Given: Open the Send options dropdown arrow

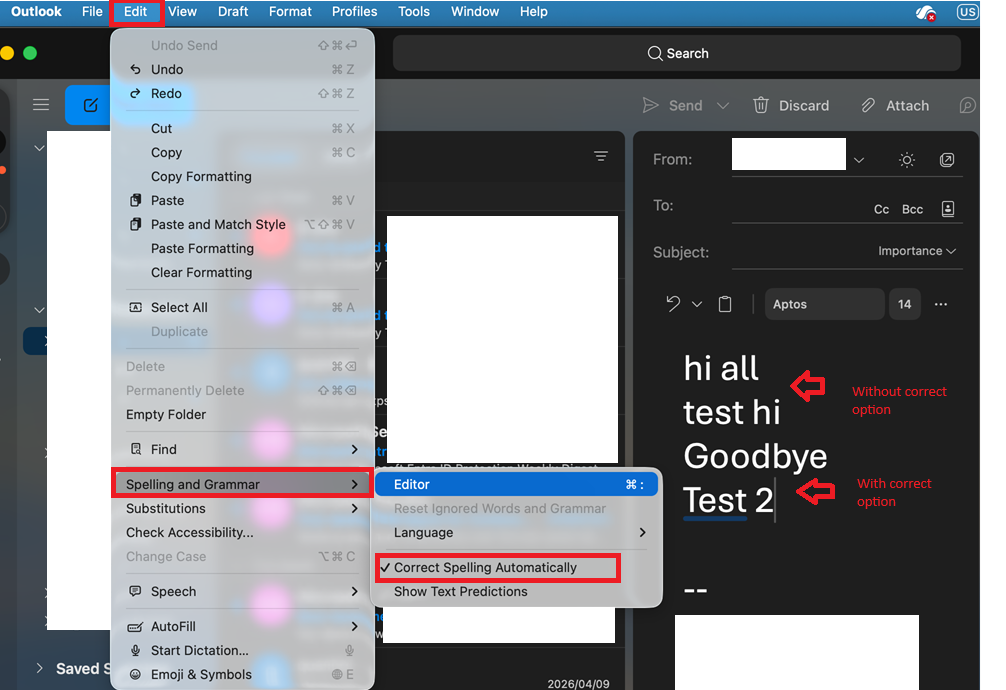Looking at the screenshot, I should click(722, 105).
